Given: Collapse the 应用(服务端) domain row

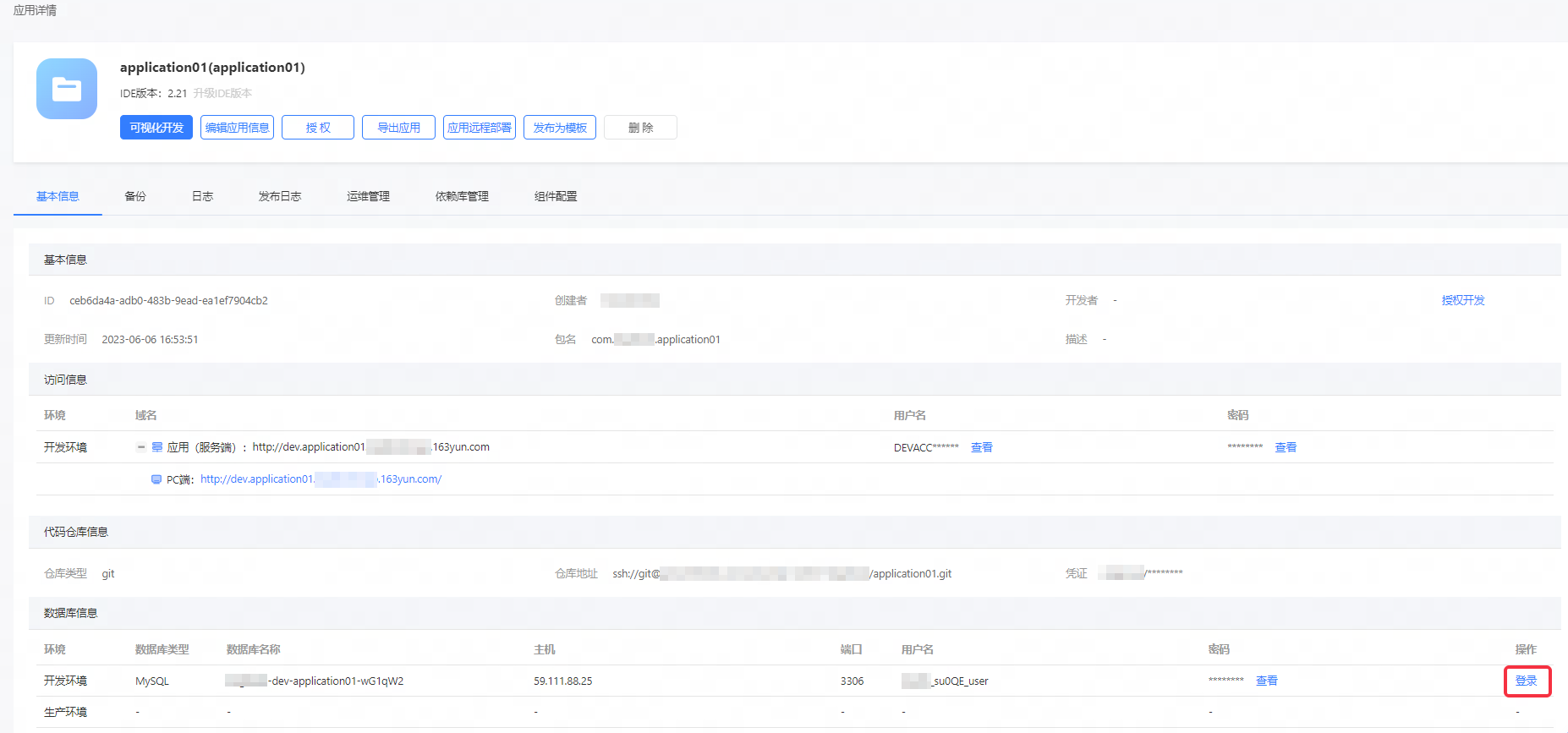Looking at the screenshot, I should (x=140, y=447).
